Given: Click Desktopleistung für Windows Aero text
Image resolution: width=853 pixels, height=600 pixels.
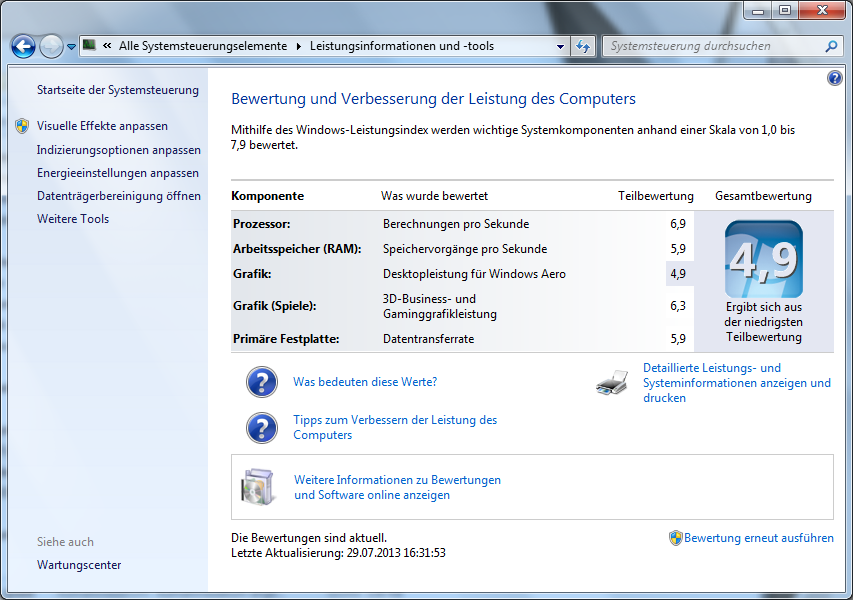Looking at the screenshot, I should [474, 274].
